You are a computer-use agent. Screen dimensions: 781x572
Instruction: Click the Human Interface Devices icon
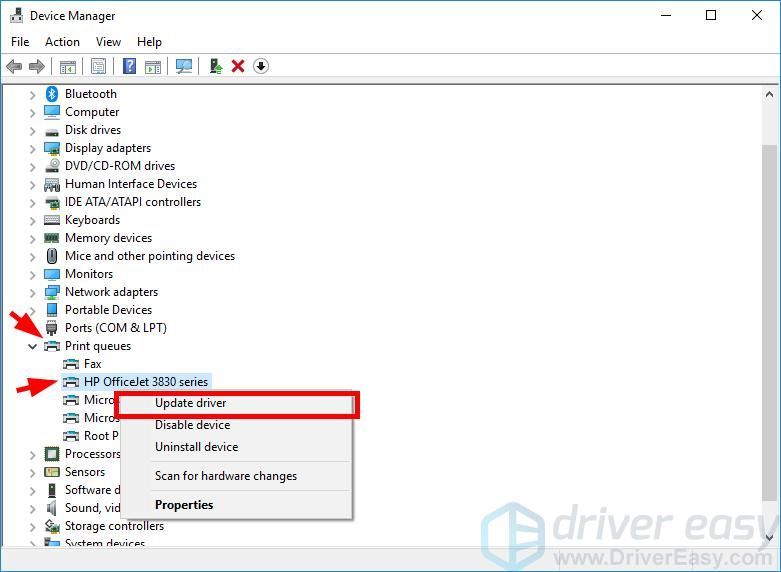[x=52, y=184]
